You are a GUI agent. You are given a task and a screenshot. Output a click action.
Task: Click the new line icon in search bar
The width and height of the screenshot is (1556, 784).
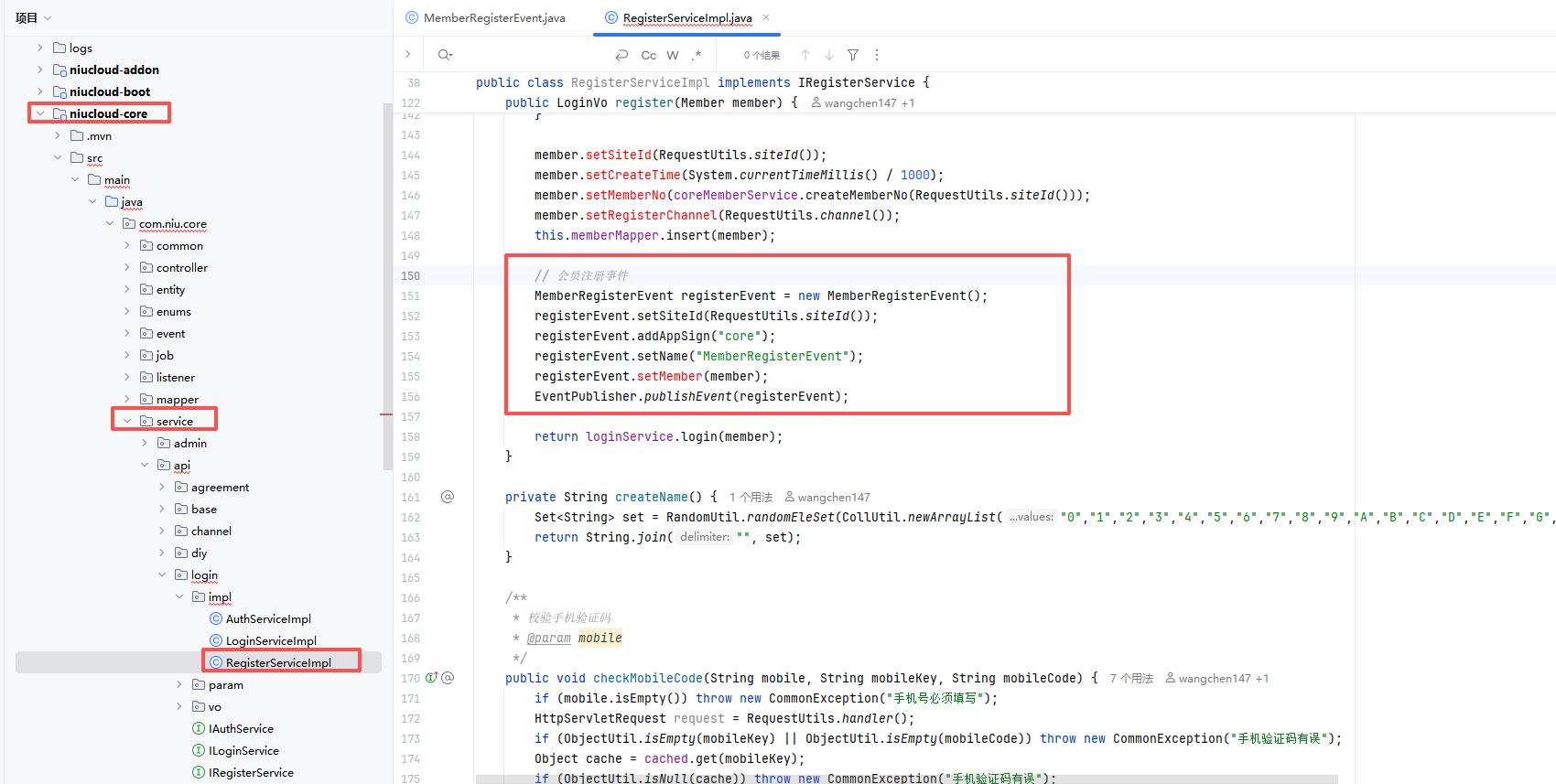pos(621,55)
